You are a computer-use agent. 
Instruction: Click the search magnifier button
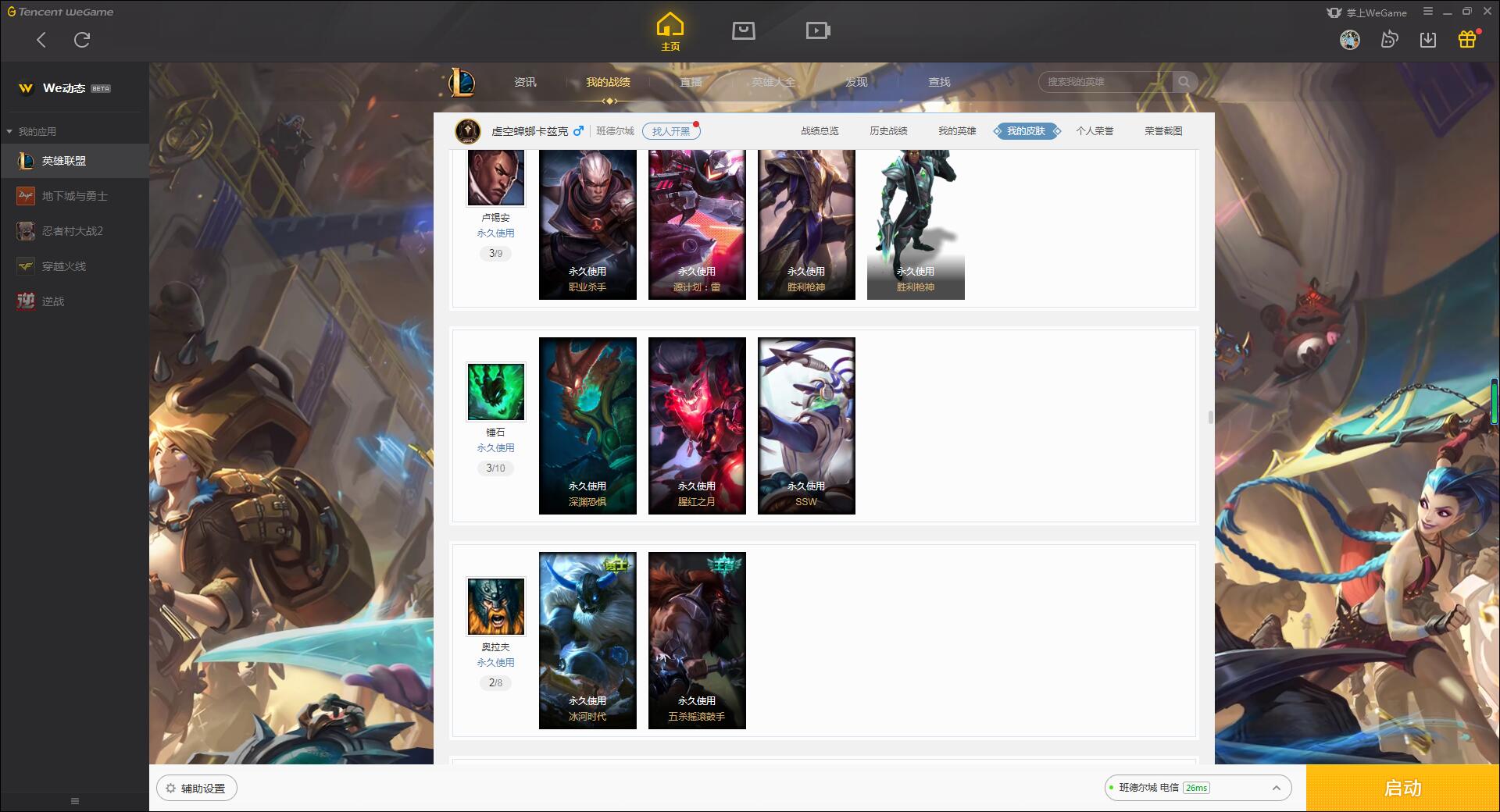pos(1184,82)
